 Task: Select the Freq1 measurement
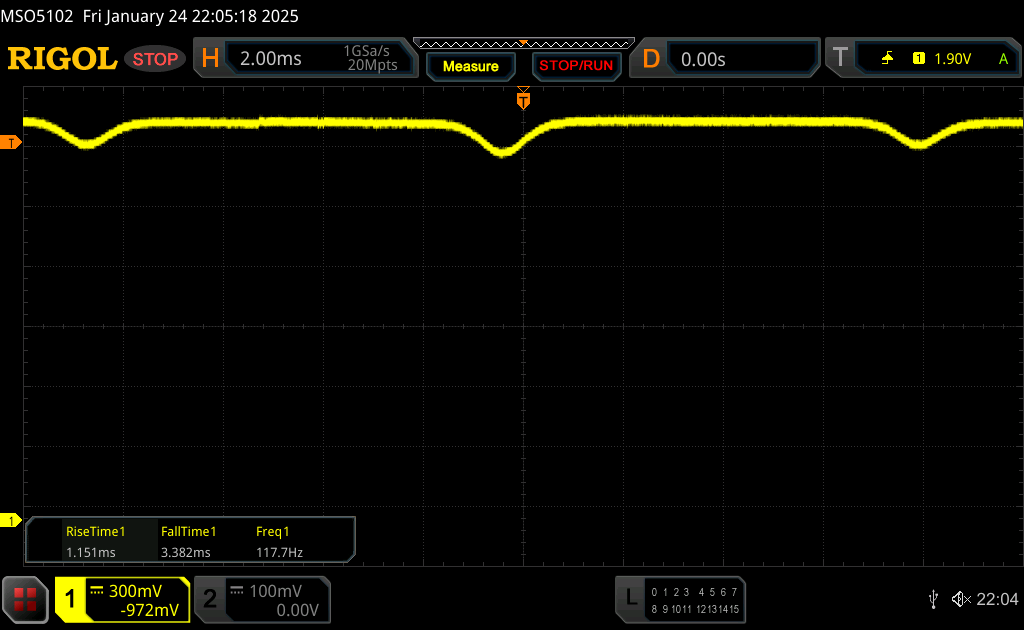[x=272, y=531]
